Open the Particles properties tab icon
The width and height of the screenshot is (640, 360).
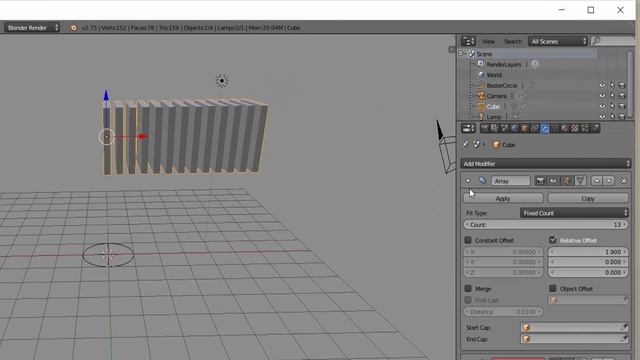[585, 129]
